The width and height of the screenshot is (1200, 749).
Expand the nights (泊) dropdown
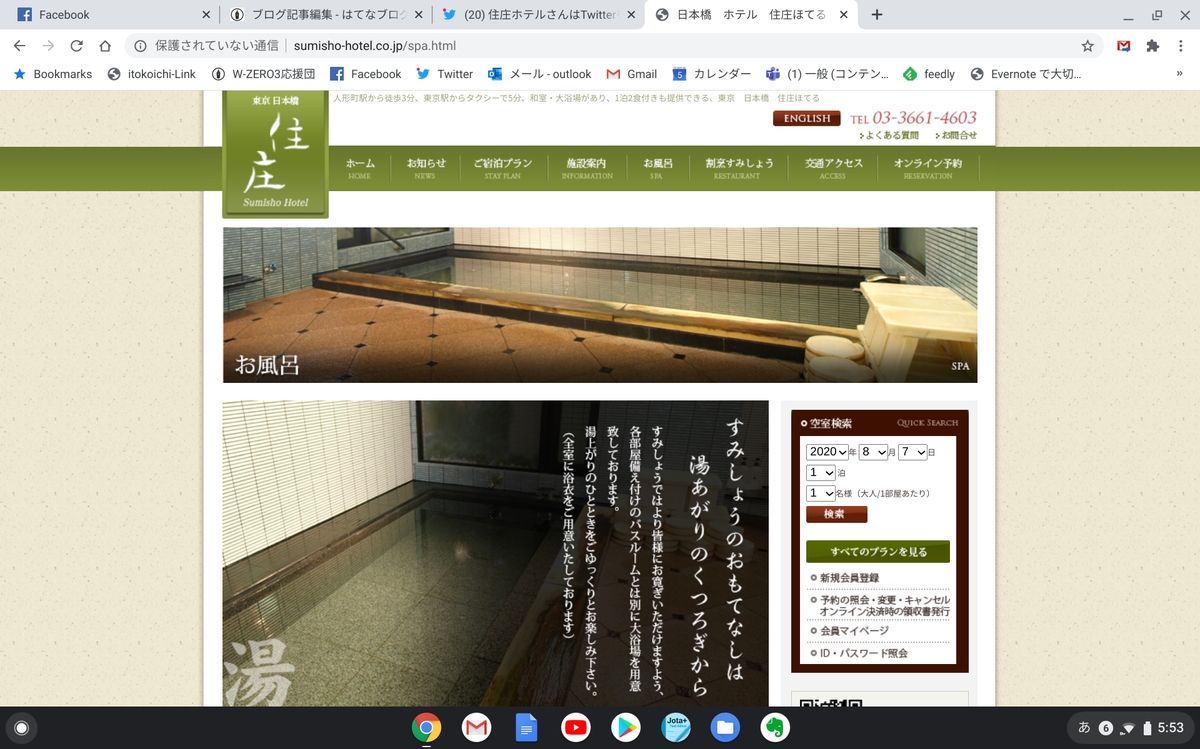coord(821,472)
